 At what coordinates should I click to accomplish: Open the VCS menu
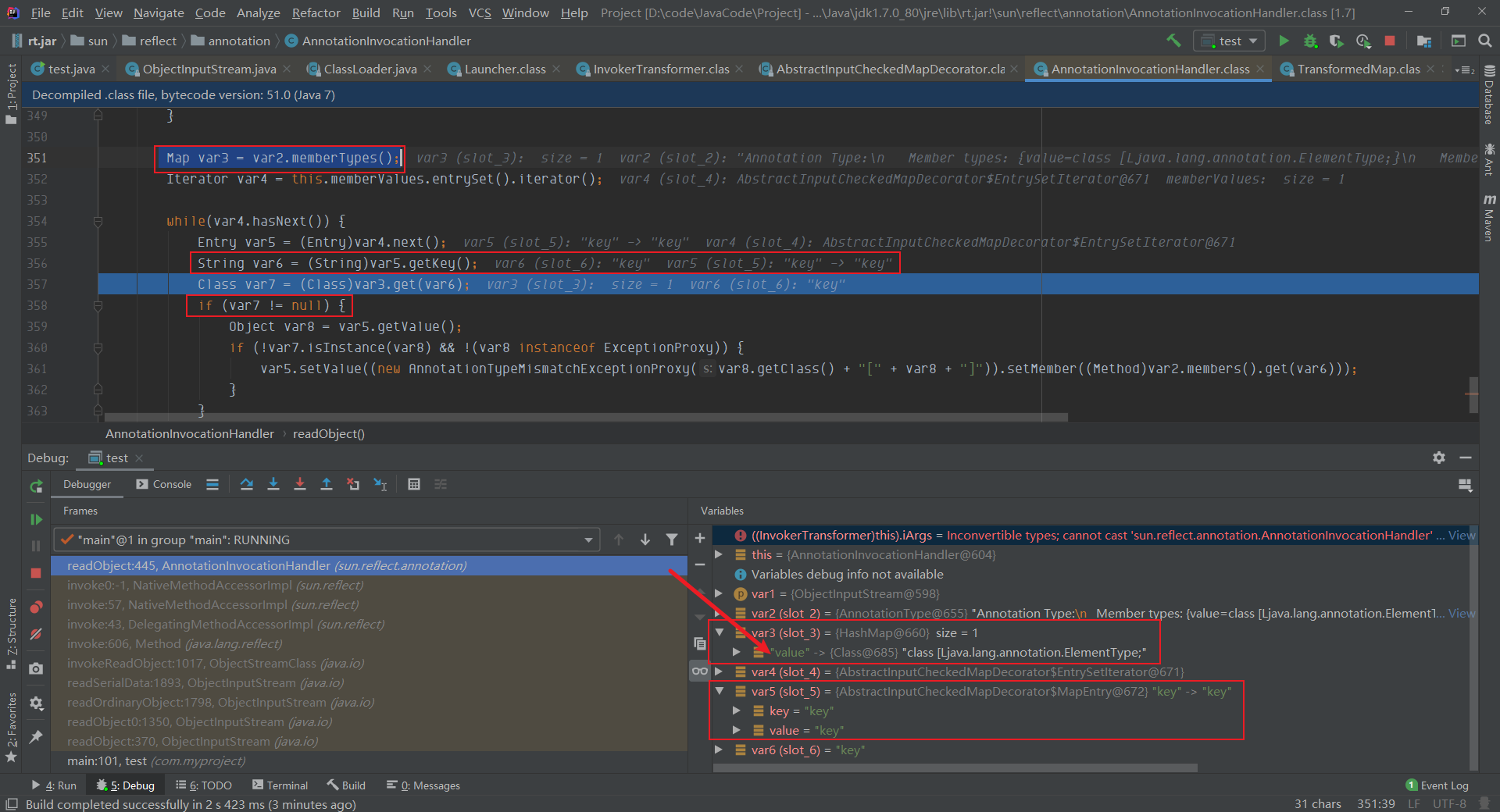[480, 12]
